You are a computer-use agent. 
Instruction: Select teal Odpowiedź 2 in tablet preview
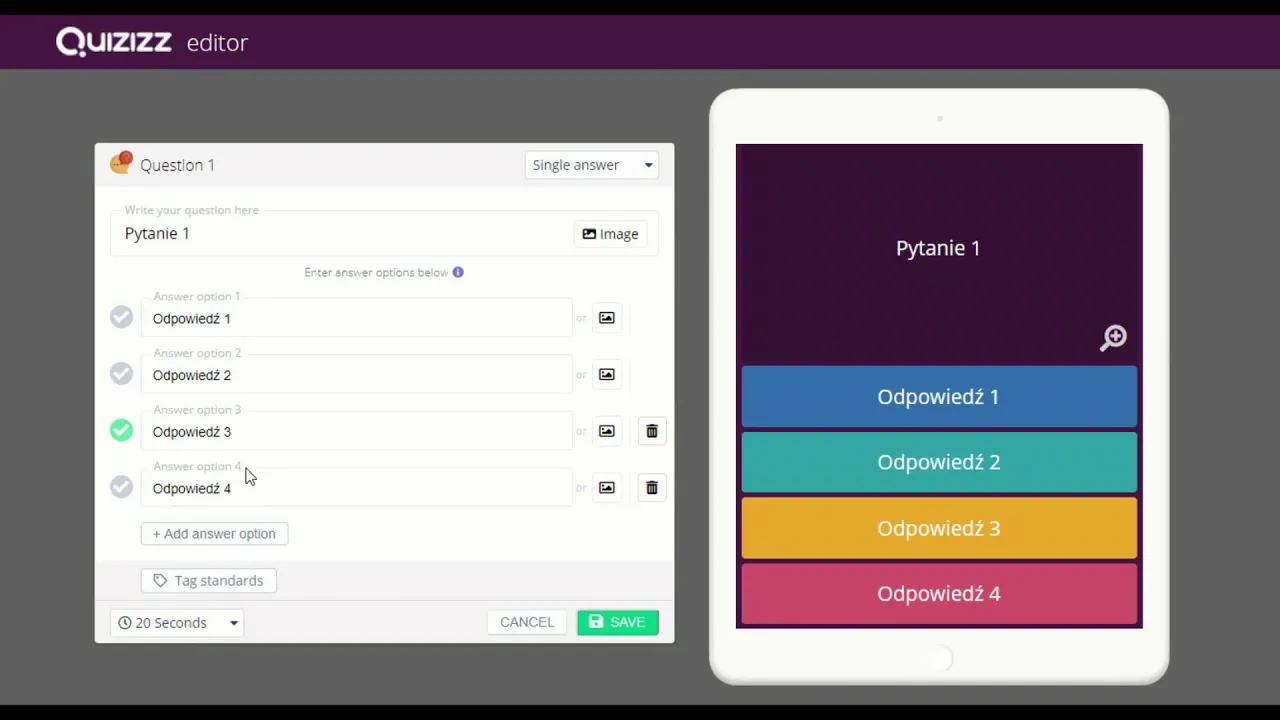coord(939,462)
